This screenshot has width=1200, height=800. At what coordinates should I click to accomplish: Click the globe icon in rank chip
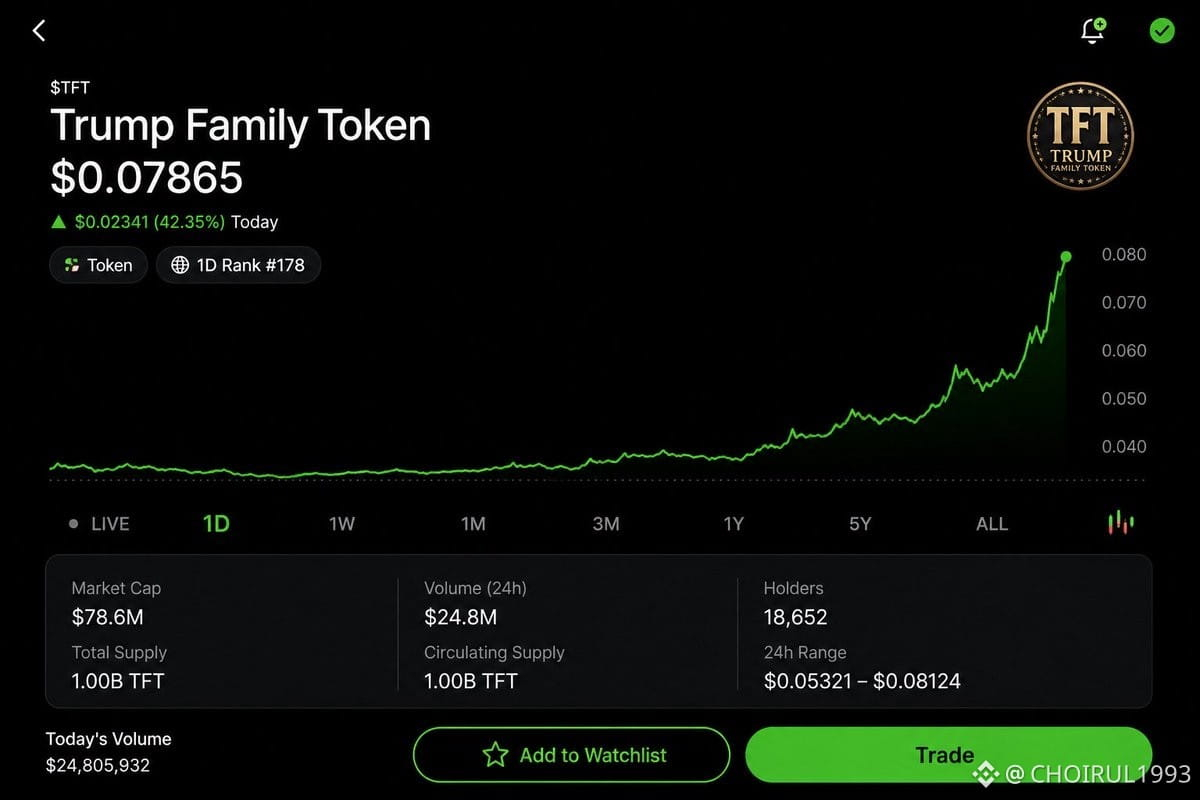coord(180,265)
